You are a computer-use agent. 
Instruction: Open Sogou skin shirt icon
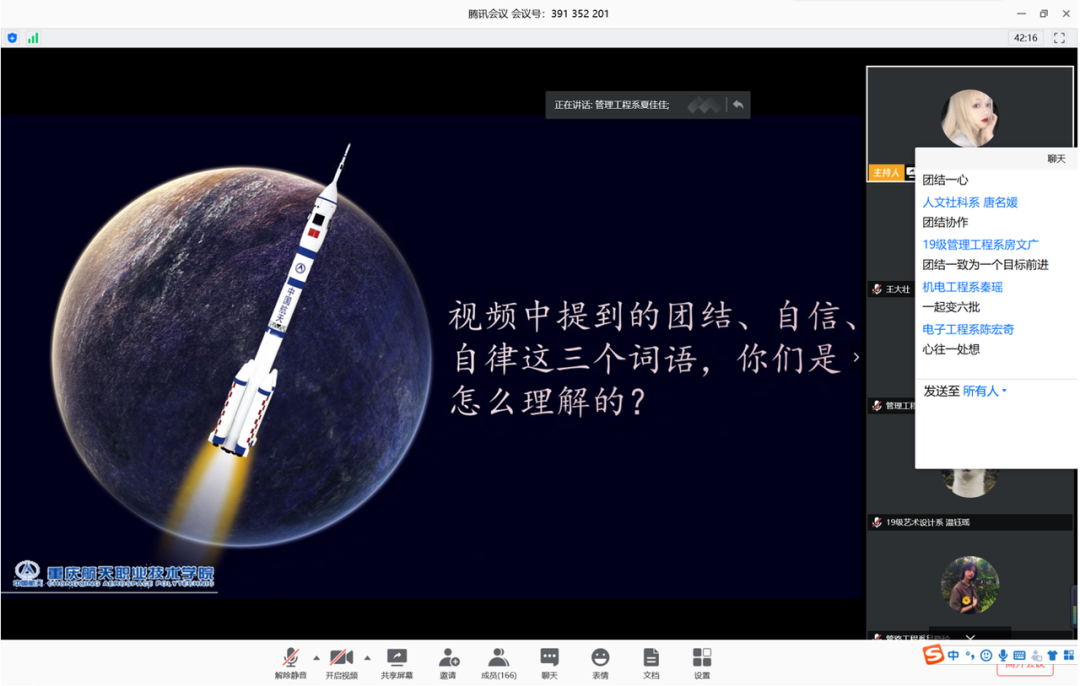coord(1052,655)
